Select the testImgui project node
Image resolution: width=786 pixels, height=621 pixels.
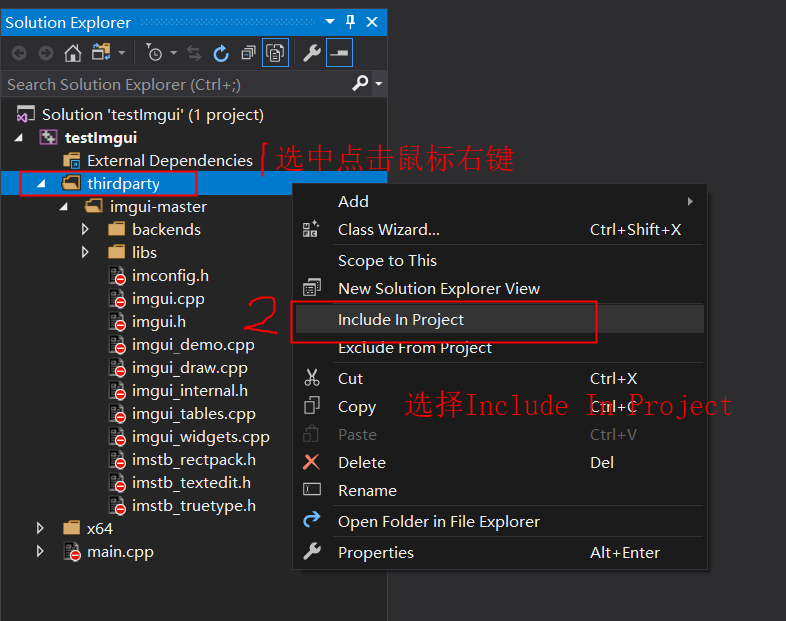[x=101, y=138]
